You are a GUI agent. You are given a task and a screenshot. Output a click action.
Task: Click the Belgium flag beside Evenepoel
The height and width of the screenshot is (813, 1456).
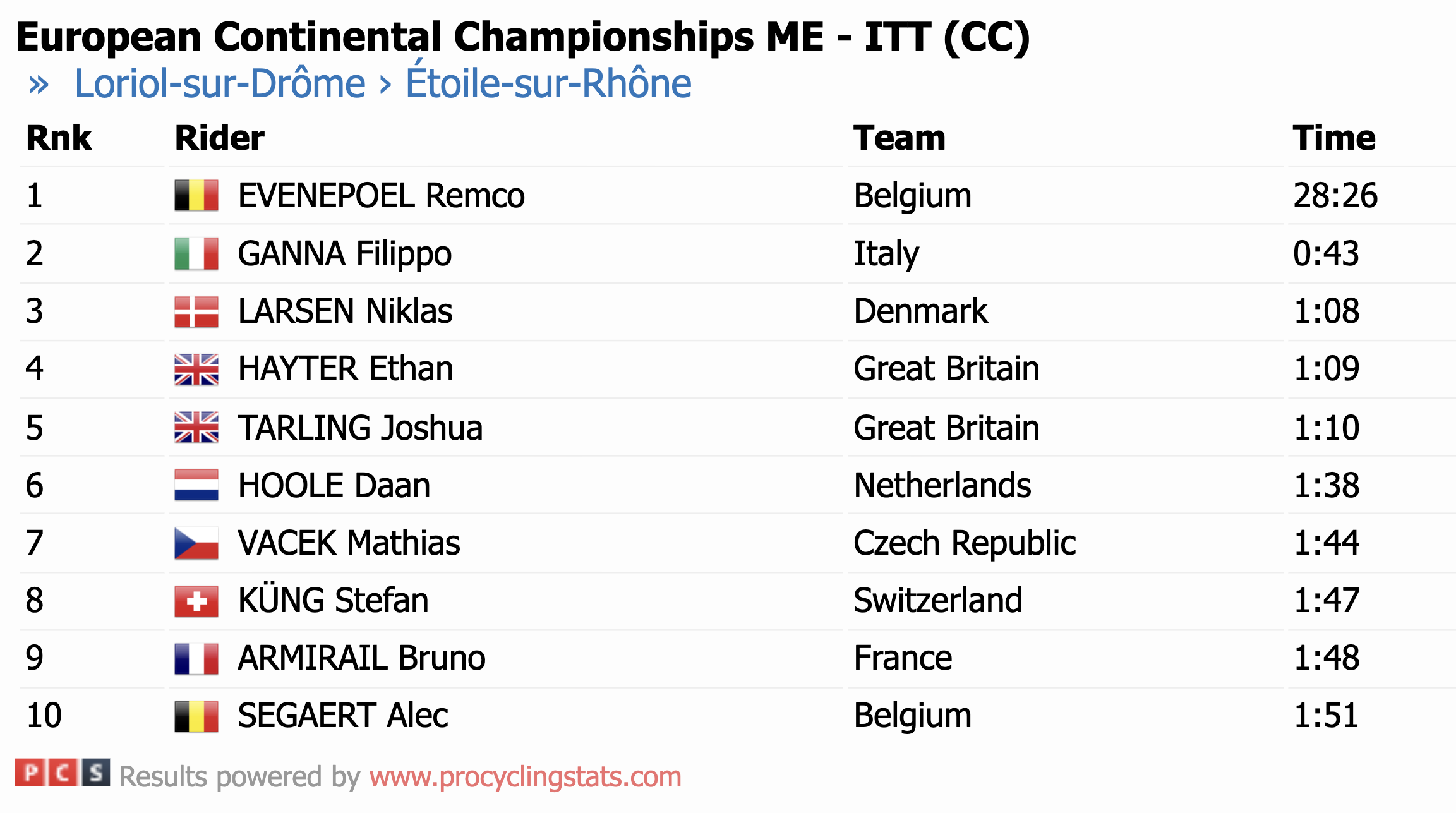tap(196, 195)
